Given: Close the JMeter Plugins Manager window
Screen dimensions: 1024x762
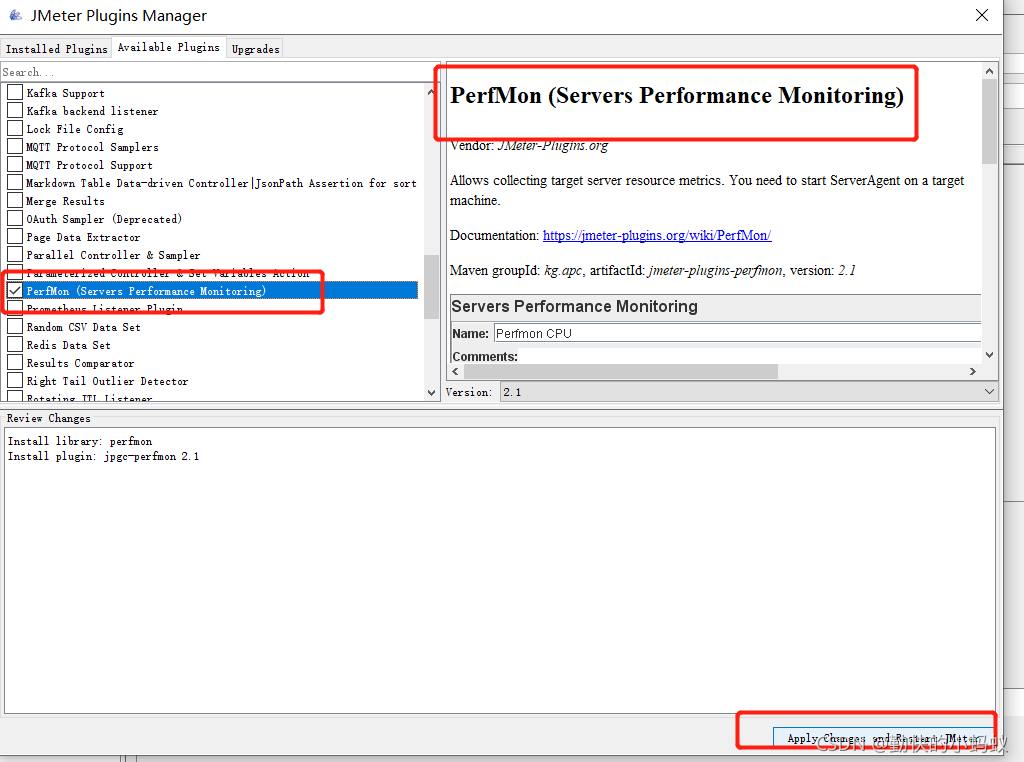Looking at the screenshot, I should tap(982, 15).
